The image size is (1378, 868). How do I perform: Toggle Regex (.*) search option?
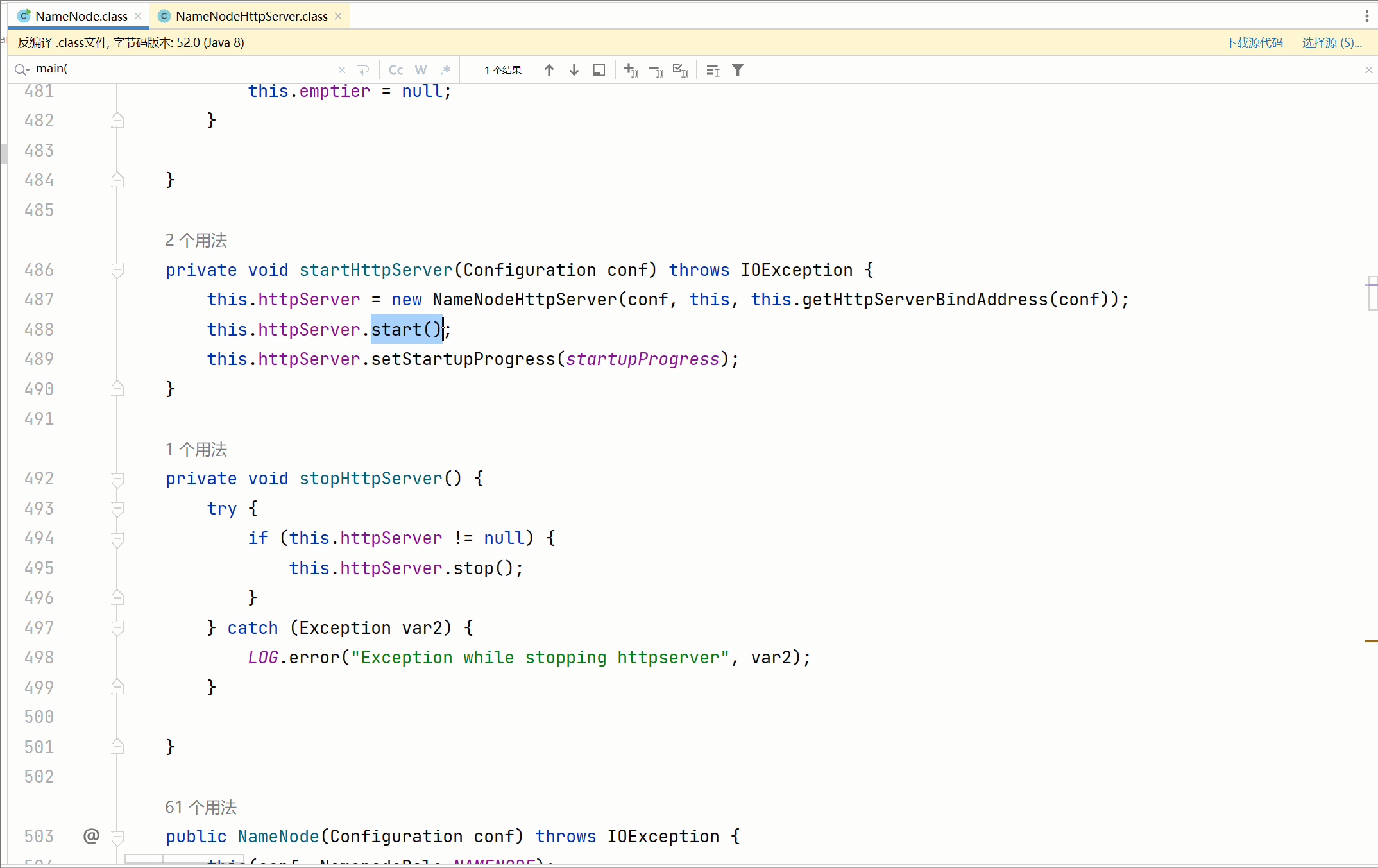pos(446,70)
